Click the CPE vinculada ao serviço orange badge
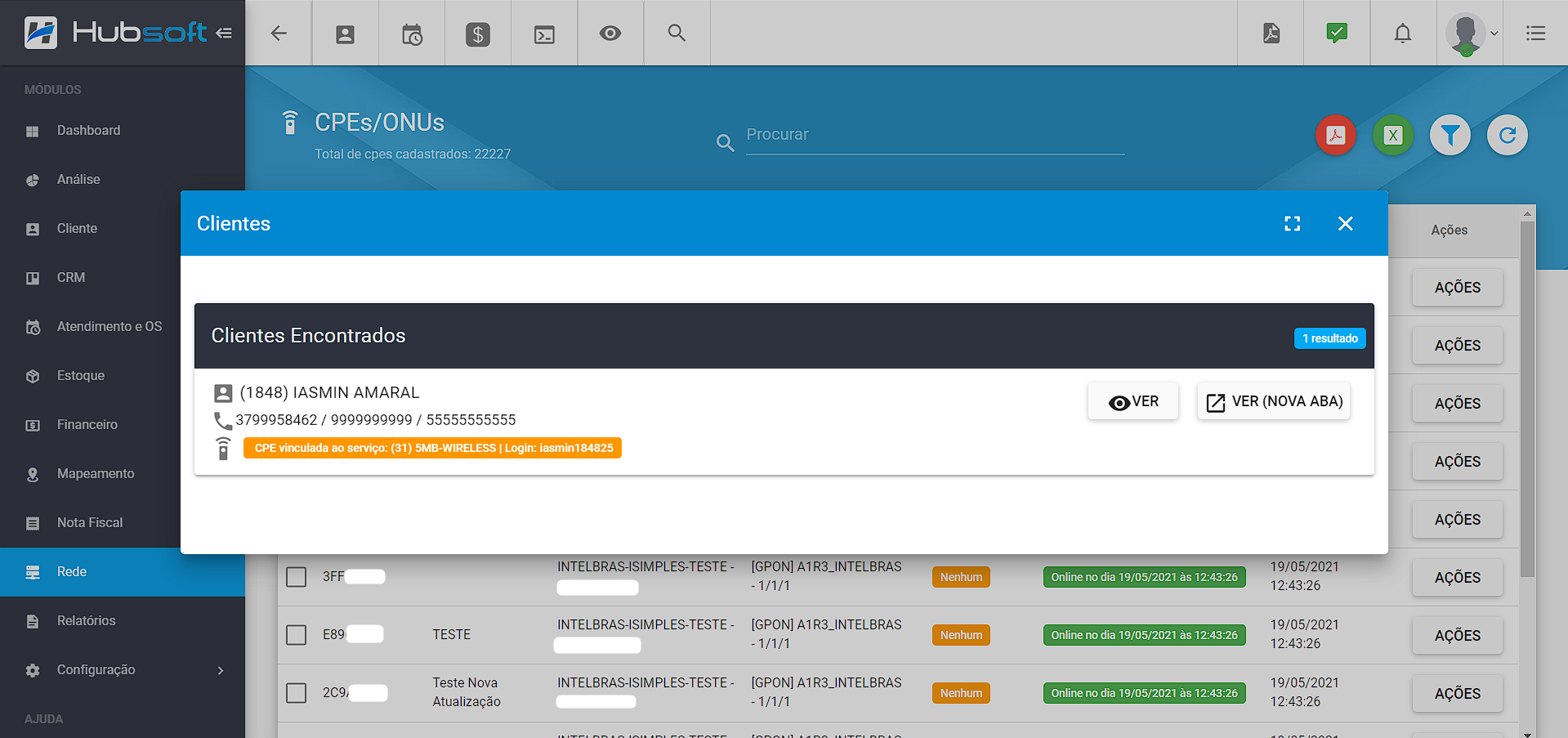 [x=432, y=448]
